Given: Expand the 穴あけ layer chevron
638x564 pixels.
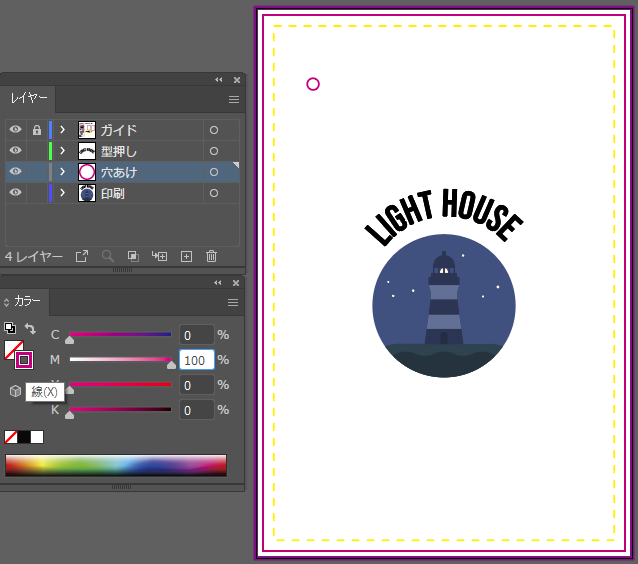Looking at the screenshot, I should tap(63, 172).
